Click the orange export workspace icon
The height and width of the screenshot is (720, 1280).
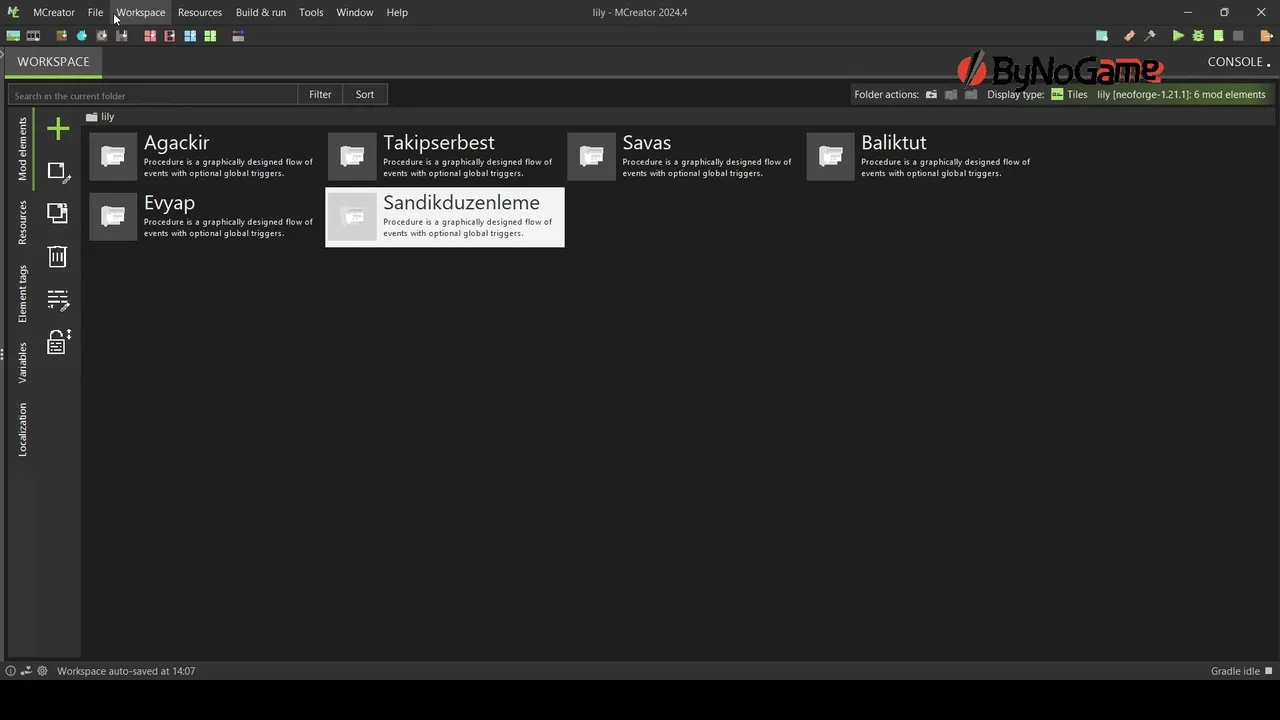[1266, 36]
